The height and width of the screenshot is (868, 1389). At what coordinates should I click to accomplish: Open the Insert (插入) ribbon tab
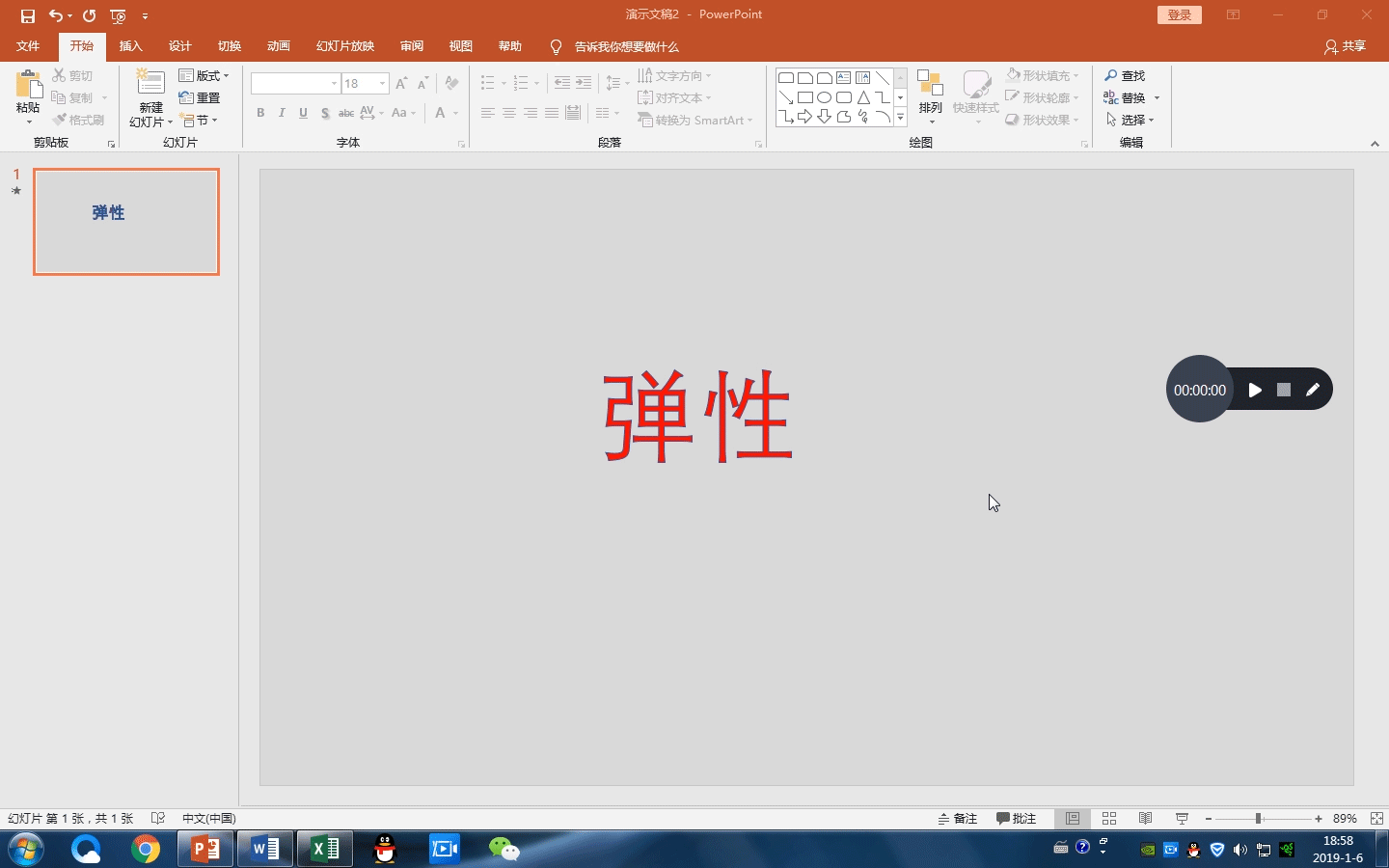(x=130, y=46)
